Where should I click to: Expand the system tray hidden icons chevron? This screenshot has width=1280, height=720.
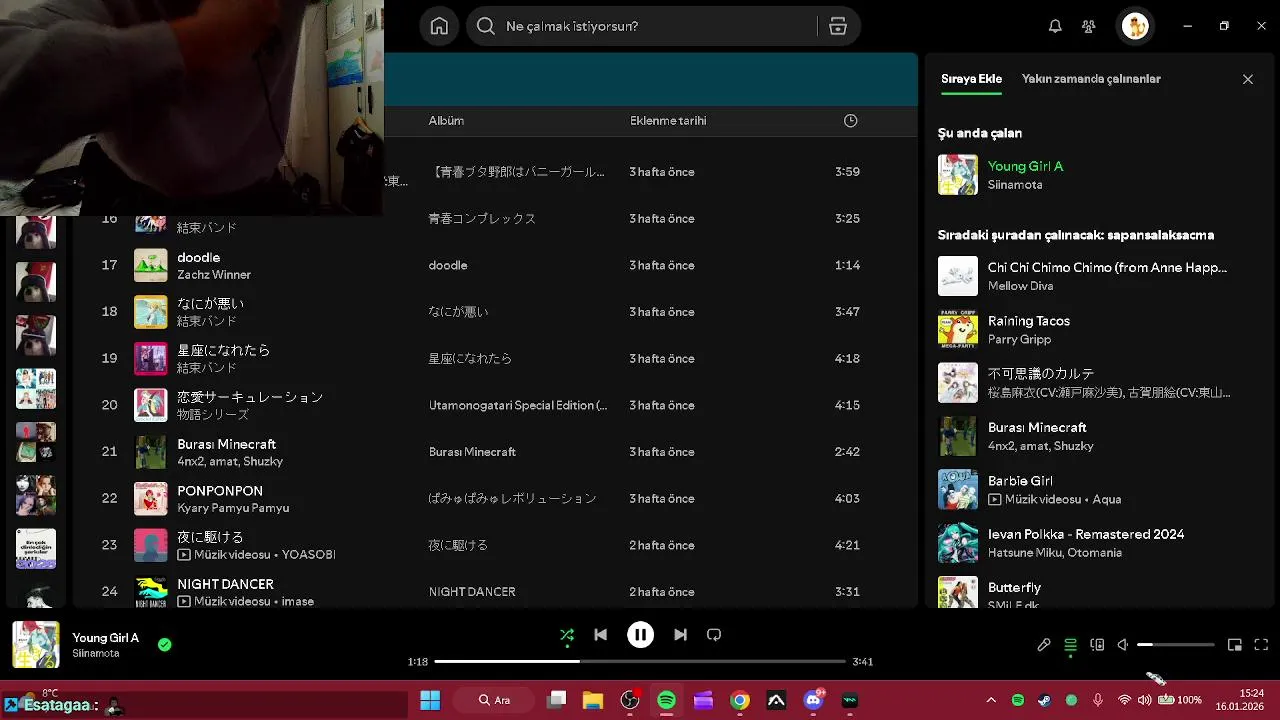coord(991,700)
